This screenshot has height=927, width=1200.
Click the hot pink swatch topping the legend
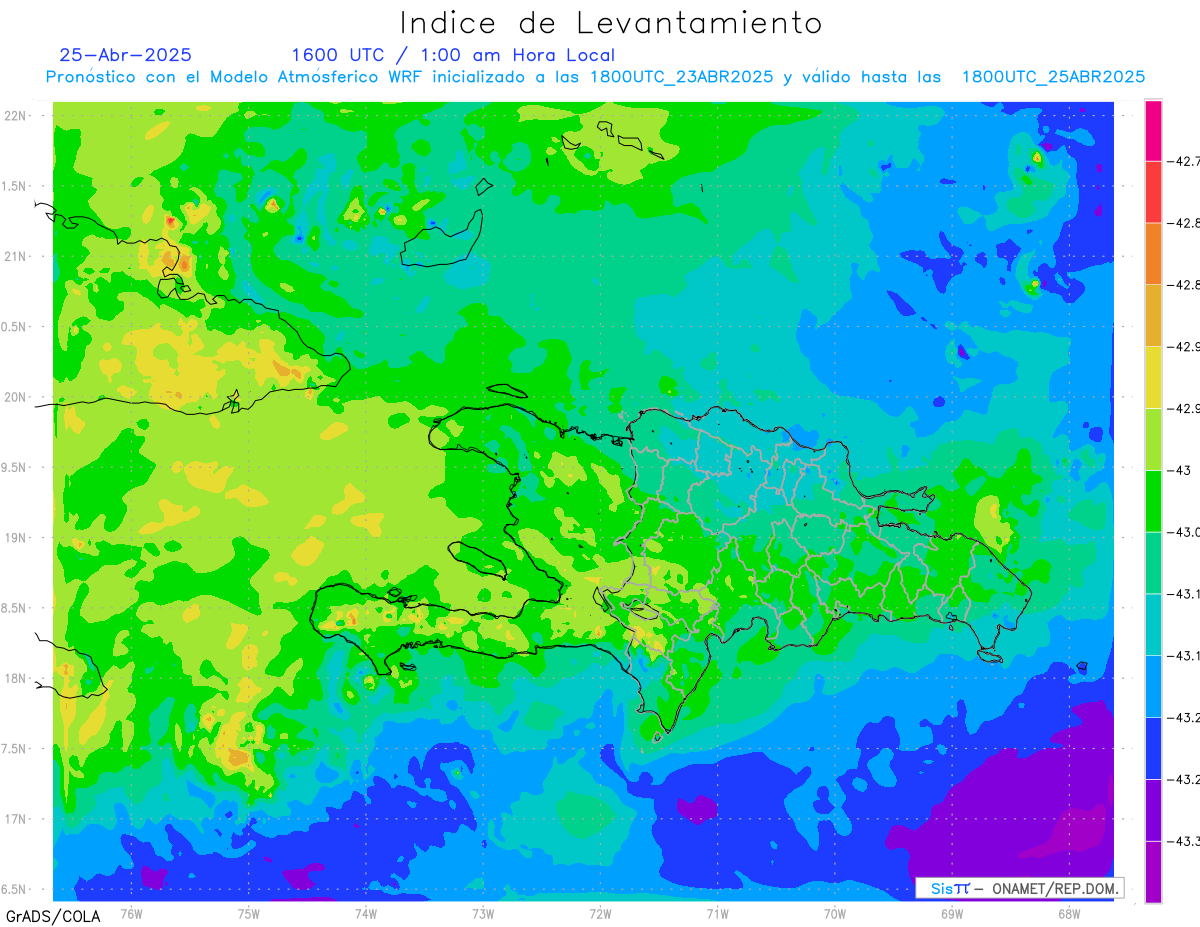point(1153,130)
